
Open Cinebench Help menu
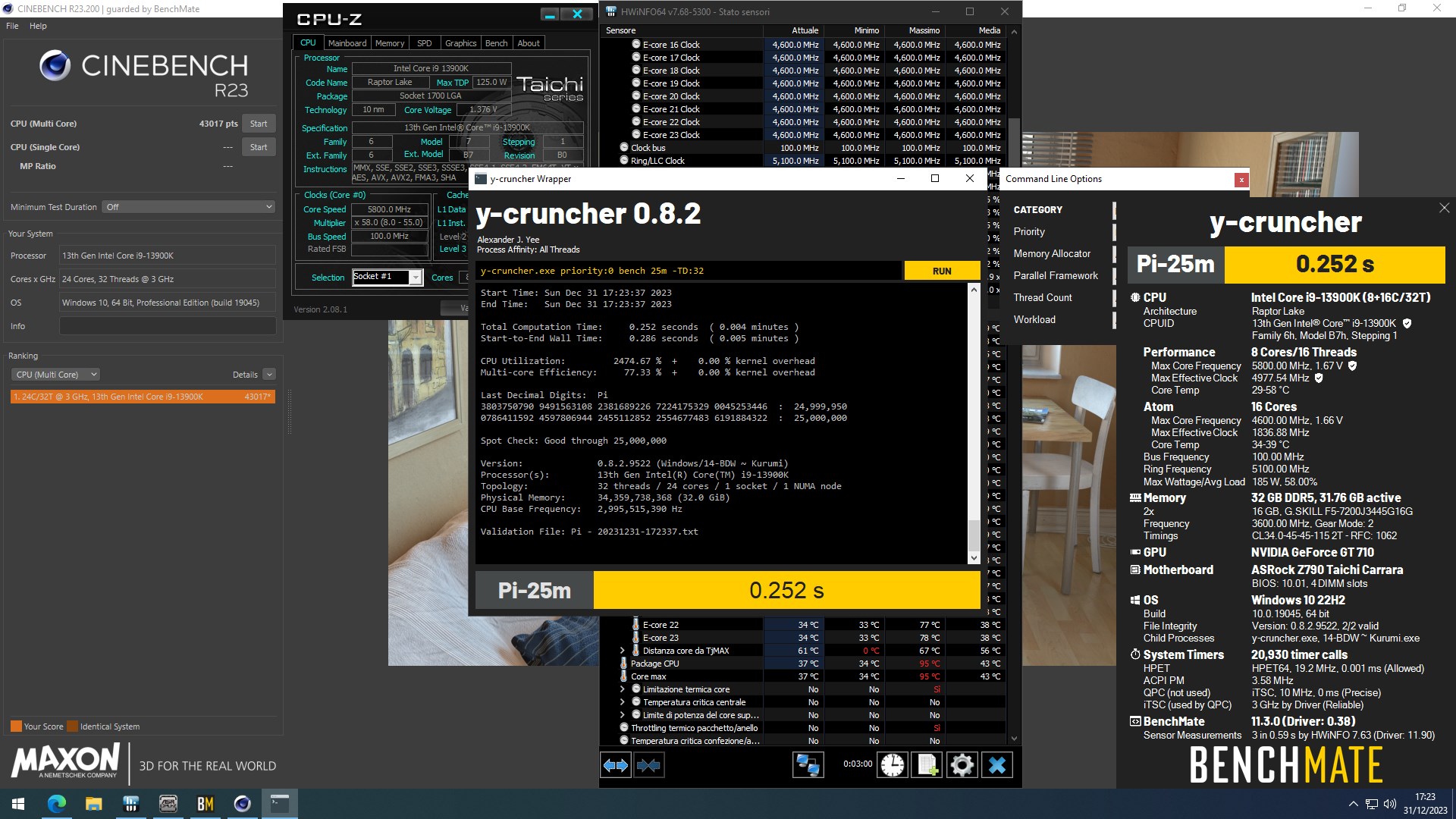[38, 26]
